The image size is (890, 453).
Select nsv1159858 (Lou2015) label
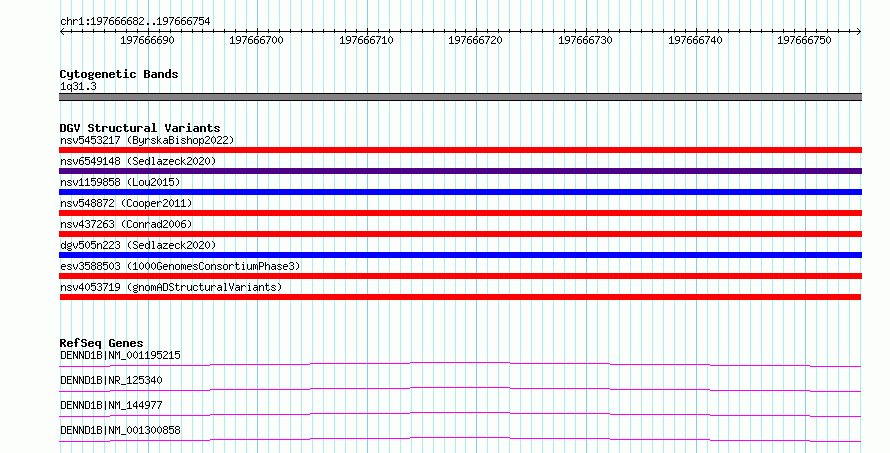[120, 182]
